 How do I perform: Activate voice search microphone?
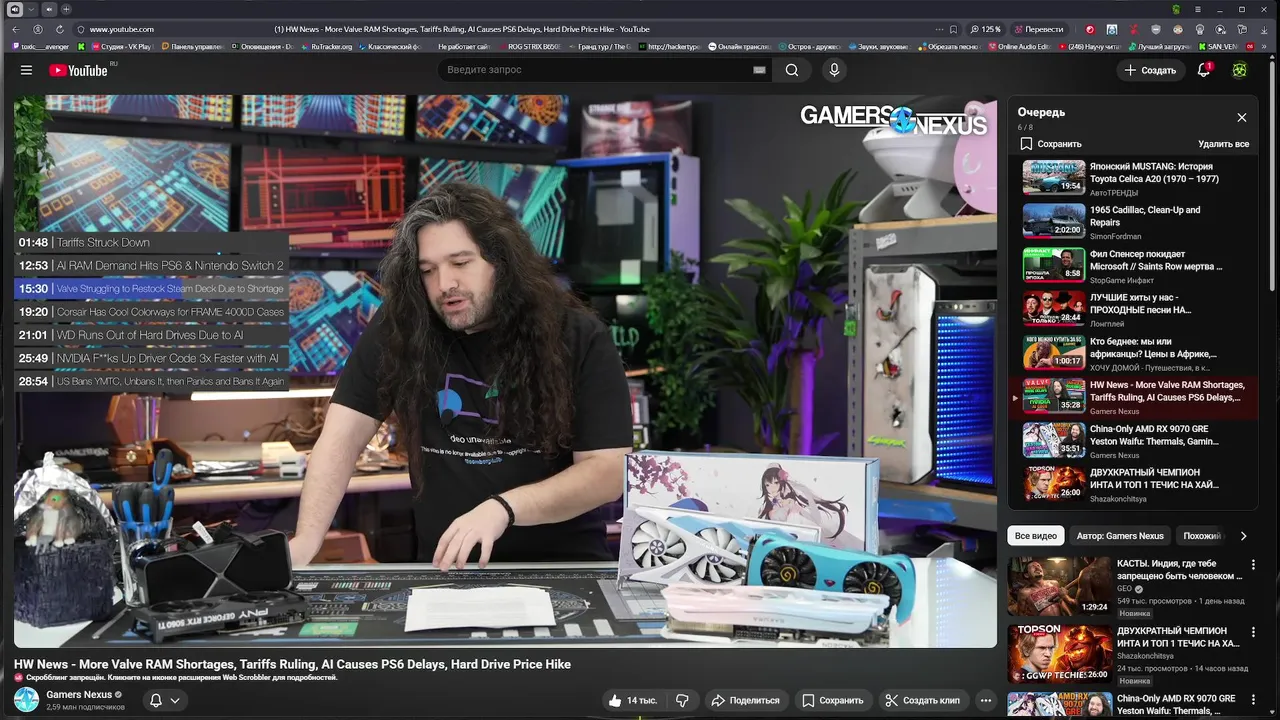tap(834, 70)
